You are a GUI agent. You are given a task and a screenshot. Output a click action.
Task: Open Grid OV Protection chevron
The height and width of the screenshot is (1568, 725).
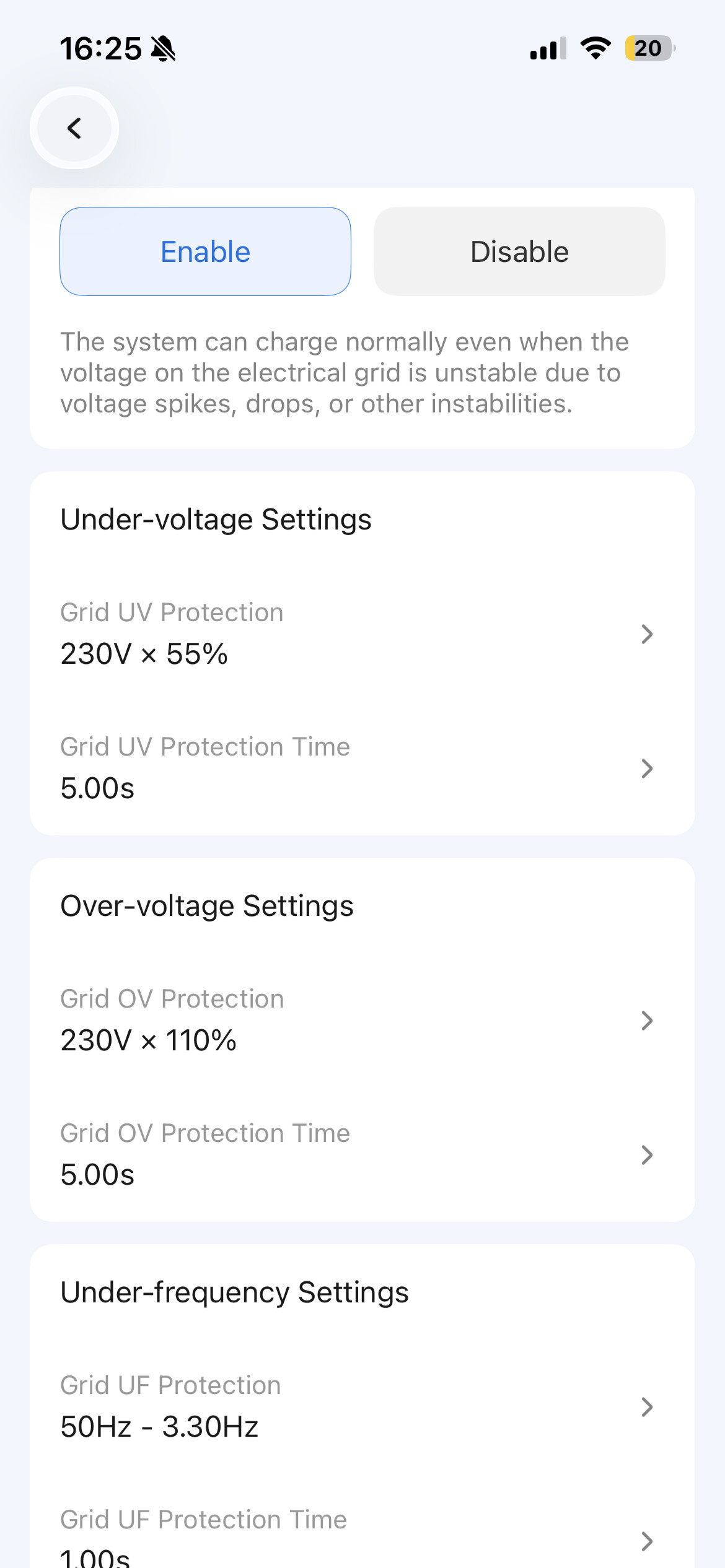[647, 1021]
